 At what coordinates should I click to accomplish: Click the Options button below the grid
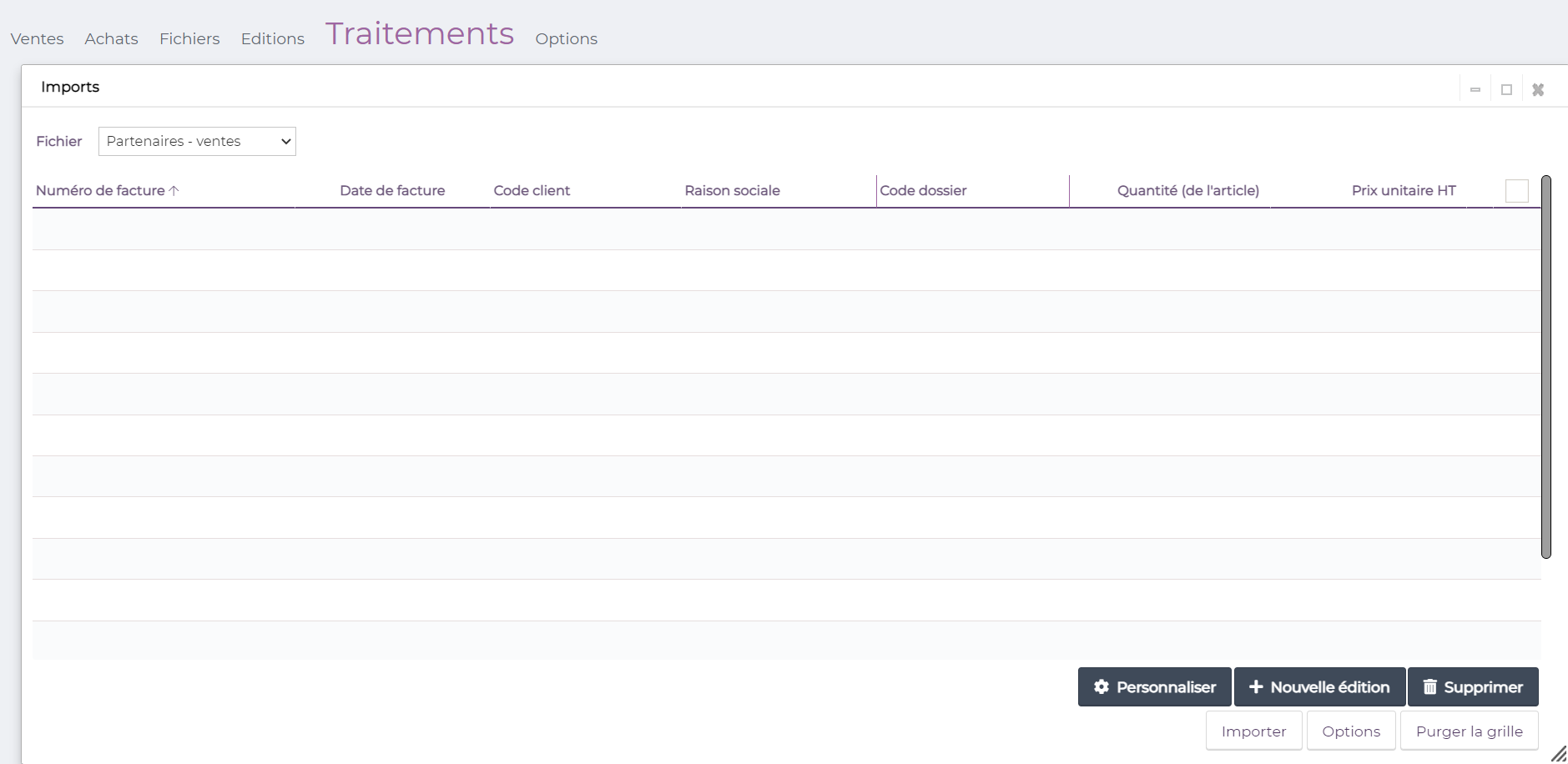(1350, 731)
